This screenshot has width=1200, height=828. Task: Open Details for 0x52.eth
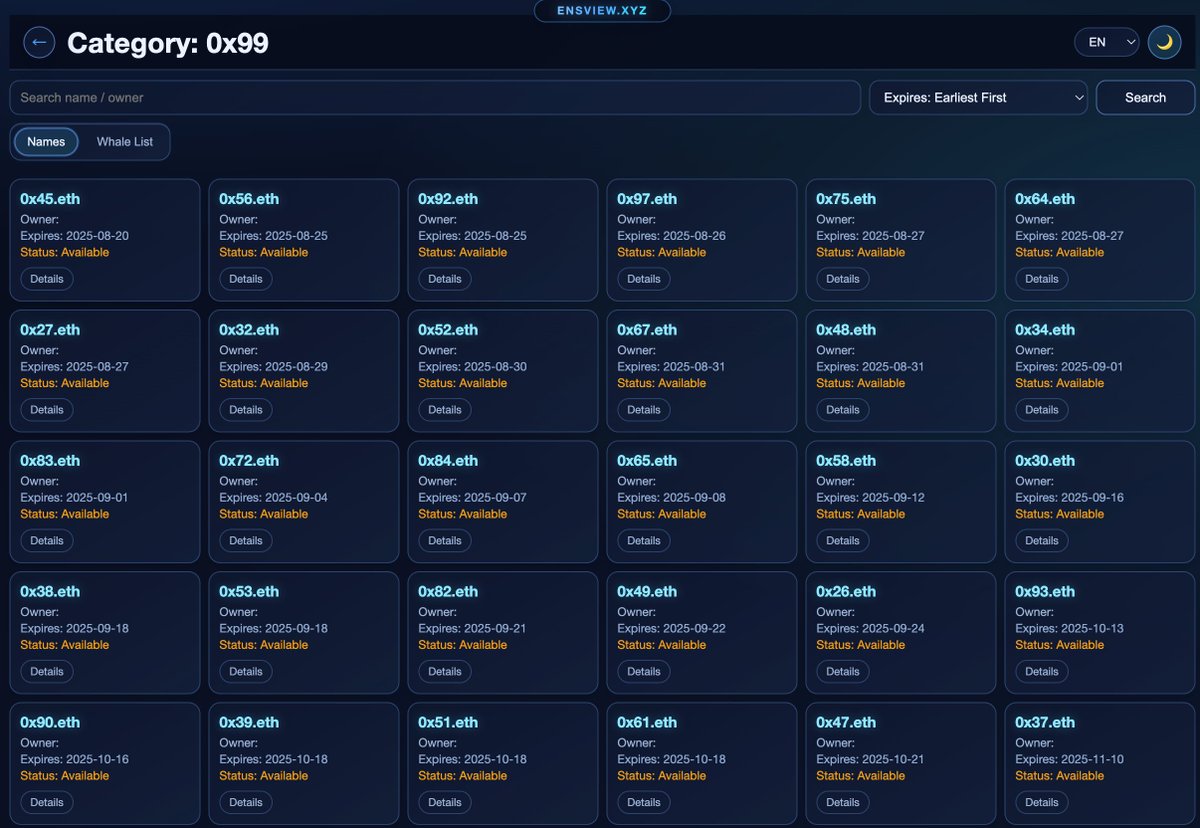[x=445, y=410]
